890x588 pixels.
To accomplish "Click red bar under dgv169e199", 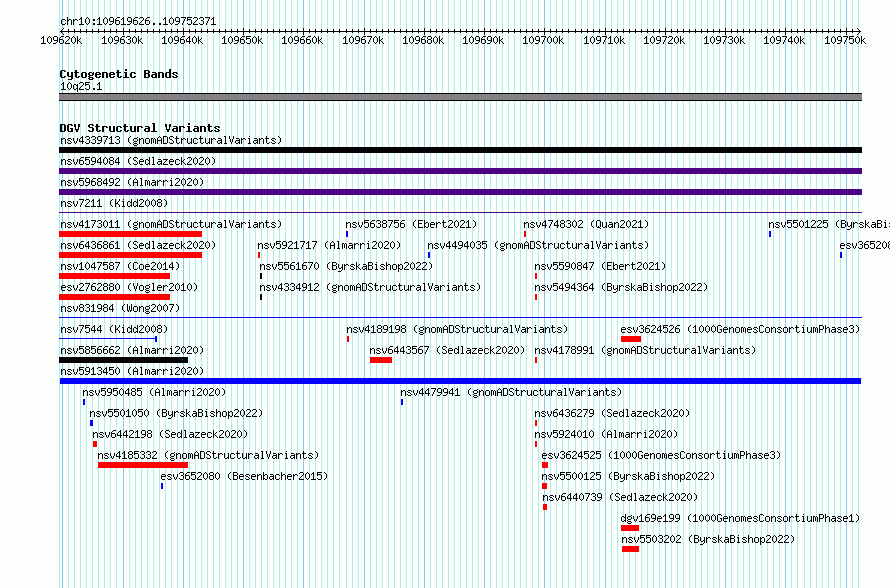I will [630, 528].
